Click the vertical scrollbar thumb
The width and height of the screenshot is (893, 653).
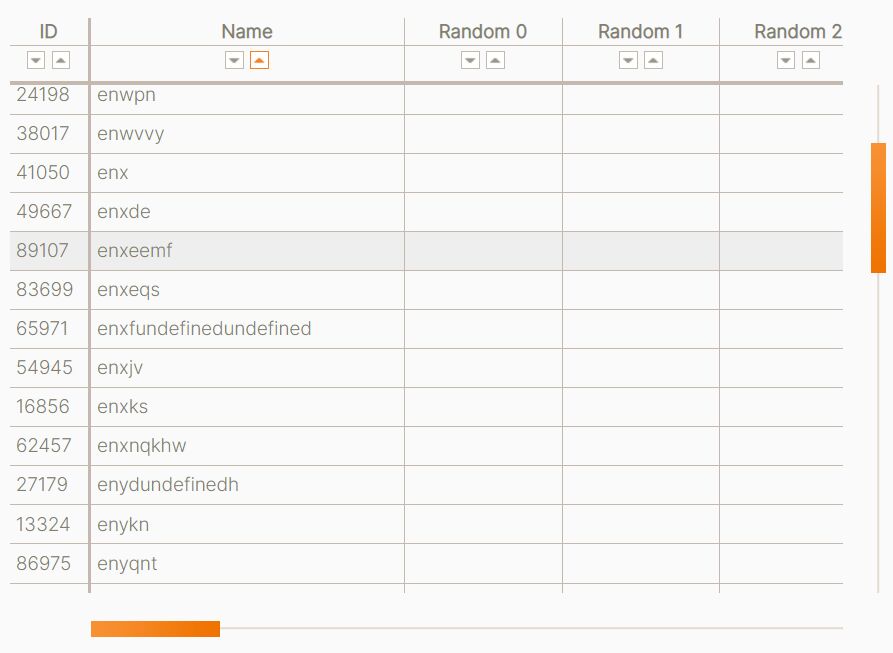[x=878, y=208]
